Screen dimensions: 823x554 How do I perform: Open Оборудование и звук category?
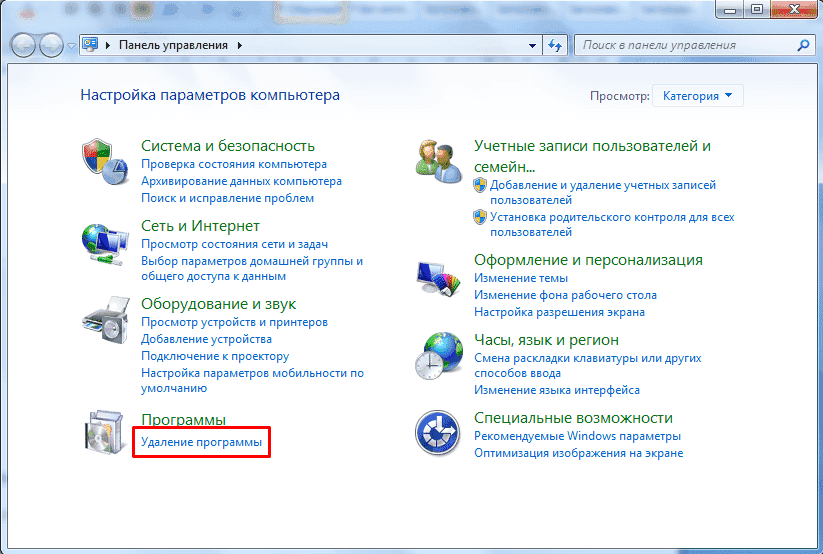[218, 304]
